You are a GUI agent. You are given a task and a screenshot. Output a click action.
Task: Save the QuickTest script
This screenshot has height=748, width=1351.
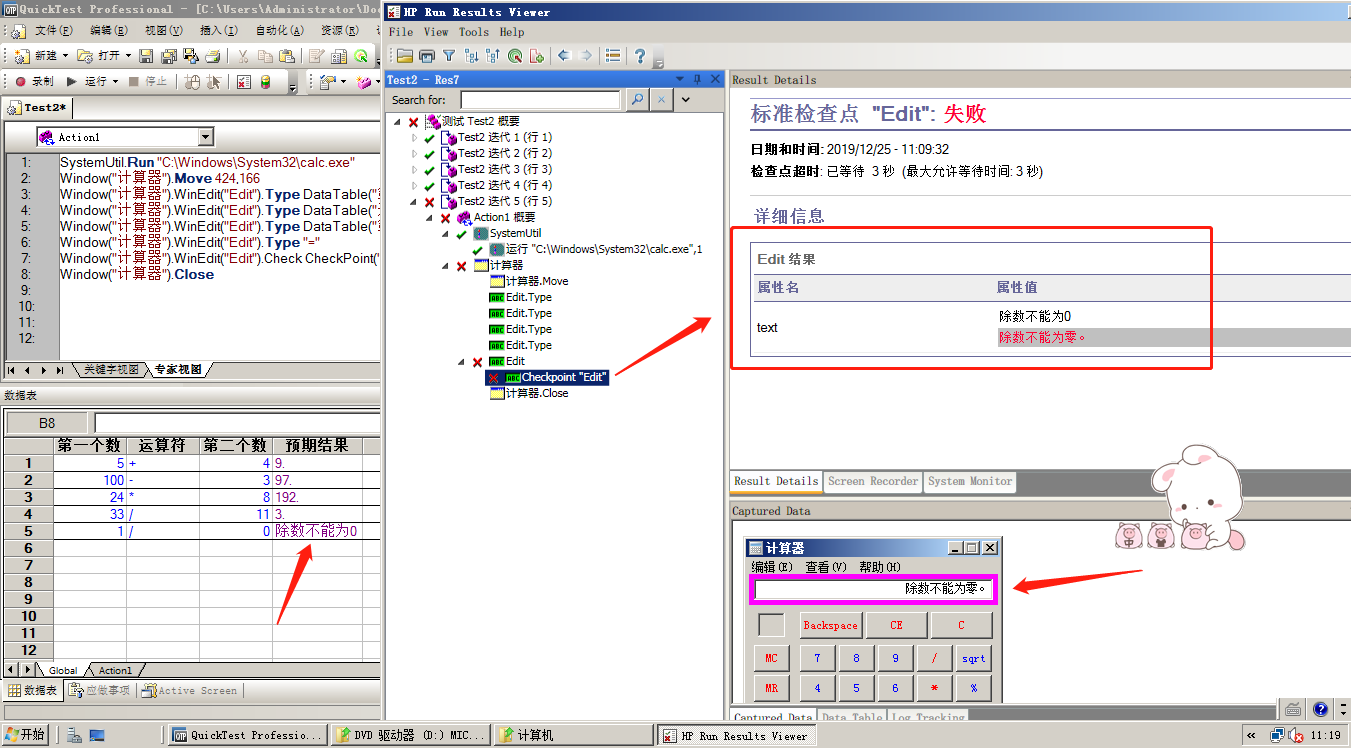point(146,56)
